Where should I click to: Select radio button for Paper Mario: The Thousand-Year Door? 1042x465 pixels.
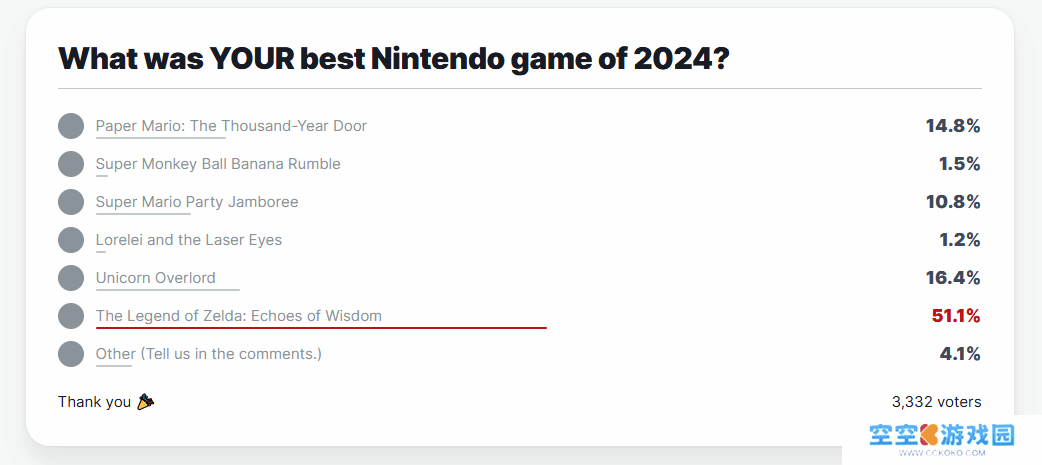[x=71, y=126]
